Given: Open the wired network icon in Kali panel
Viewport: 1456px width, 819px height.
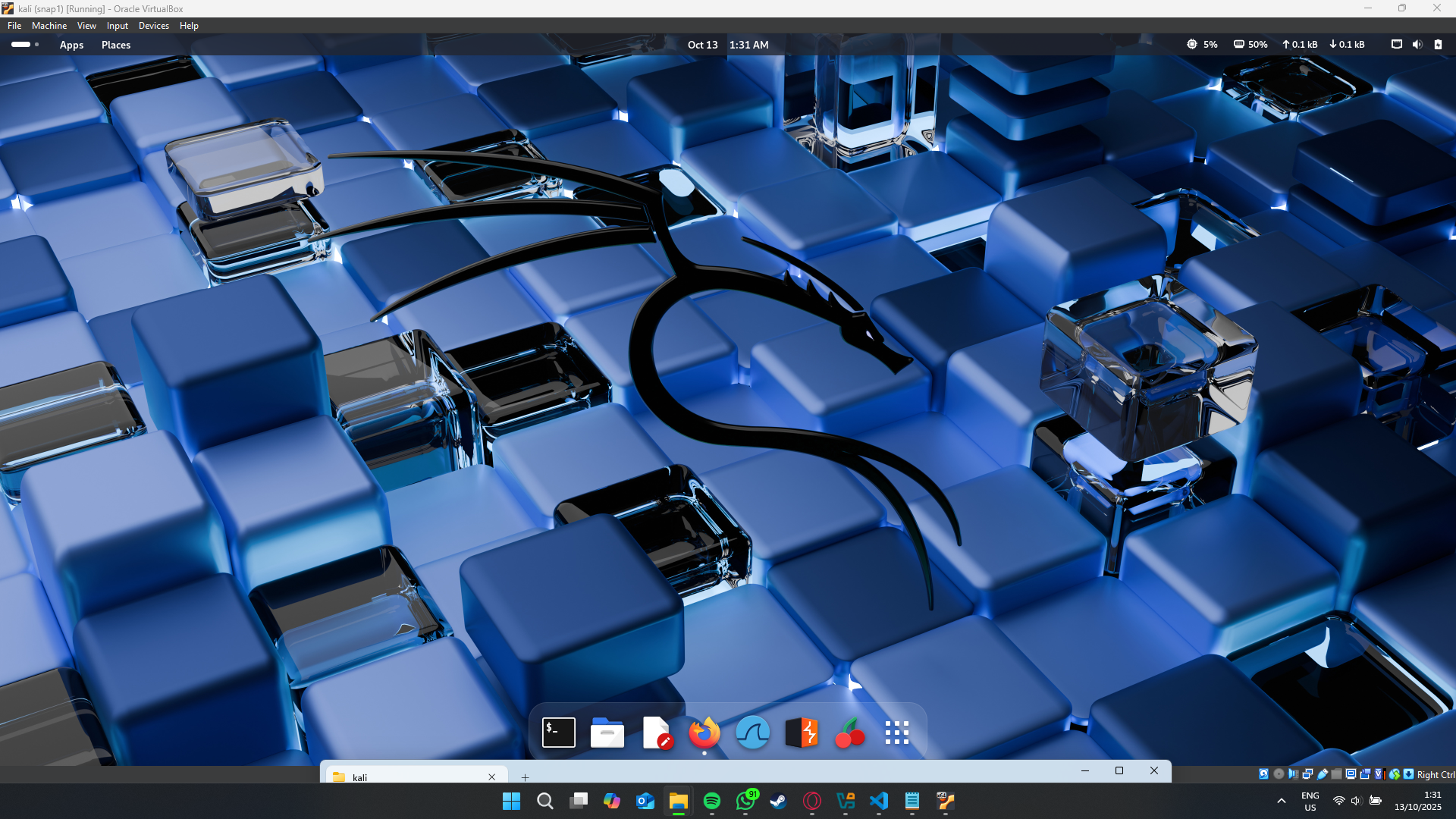Looking at the screenshot, I should [1397, 44].
